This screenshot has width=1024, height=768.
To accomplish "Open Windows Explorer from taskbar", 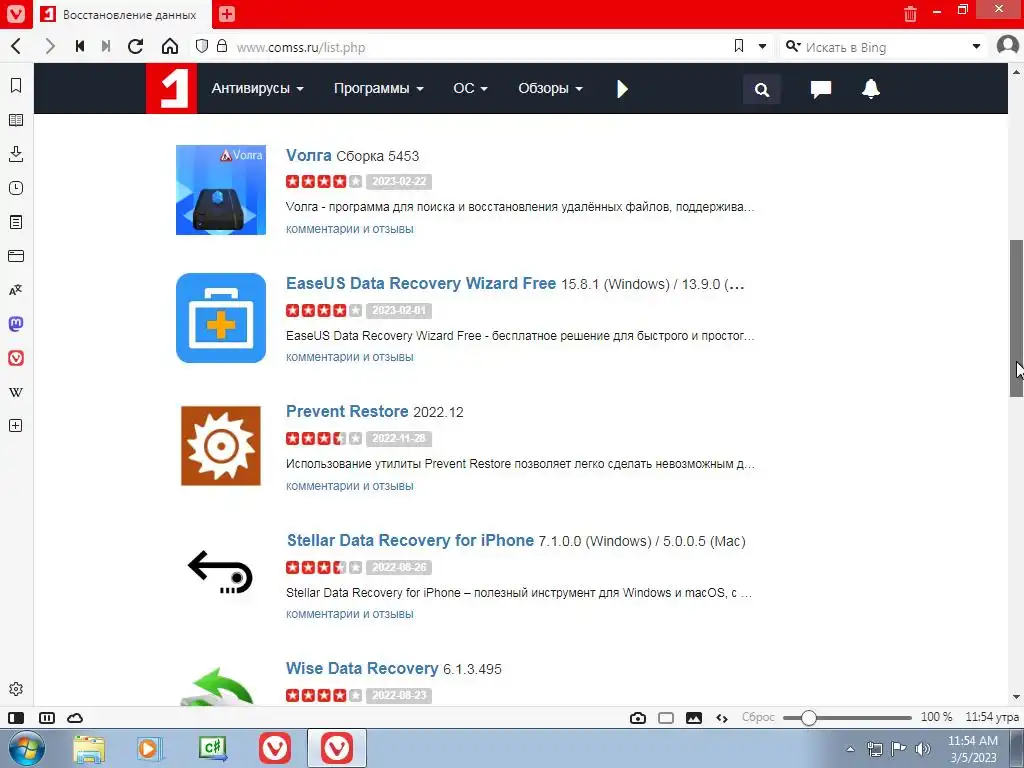I will [89, 749].
